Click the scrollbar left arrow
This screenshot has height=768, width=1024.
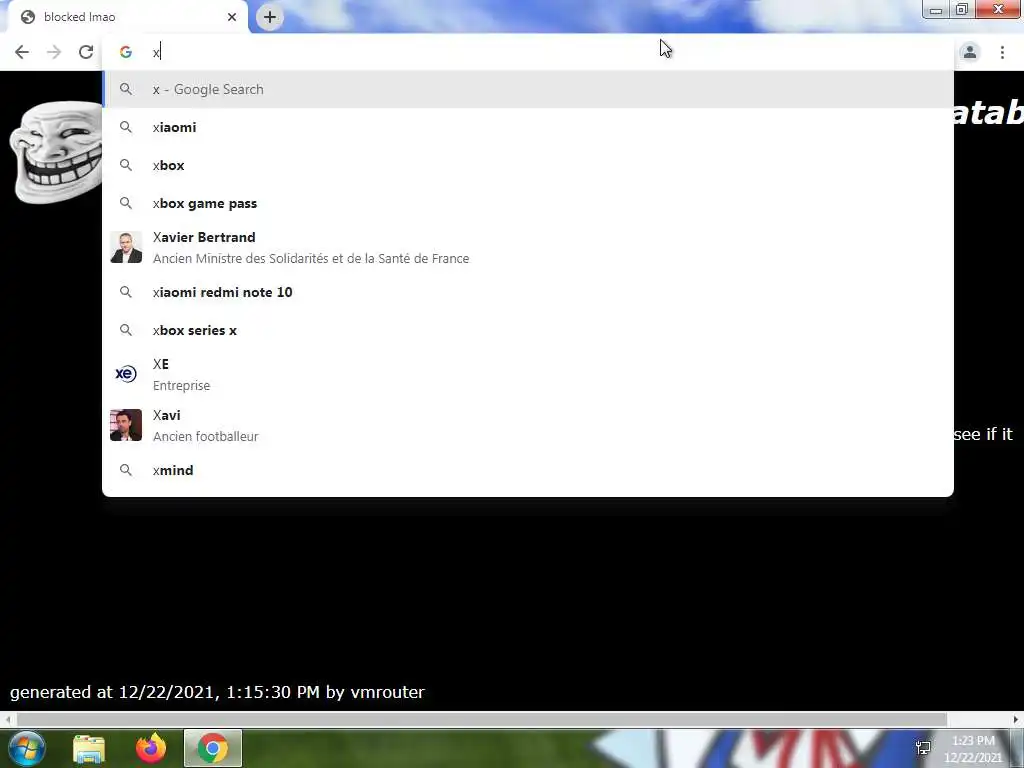[x=7, y=720]
